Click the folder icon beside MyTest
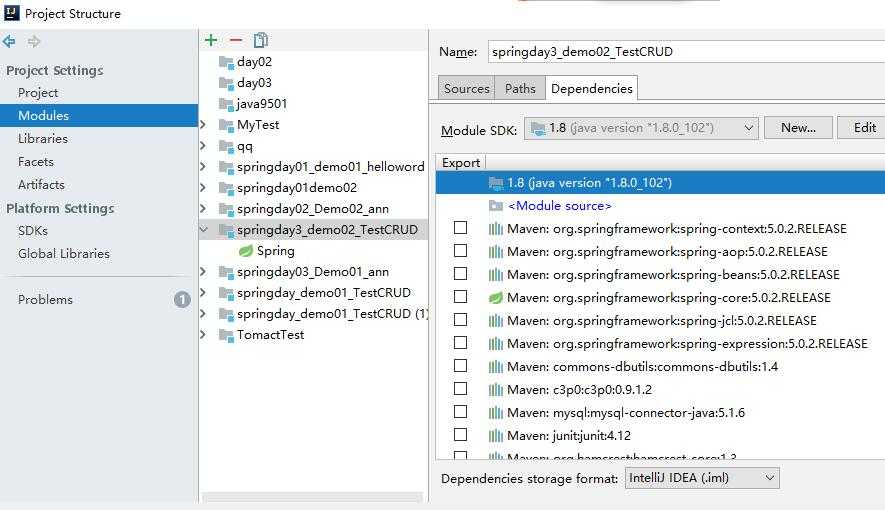 226,125
